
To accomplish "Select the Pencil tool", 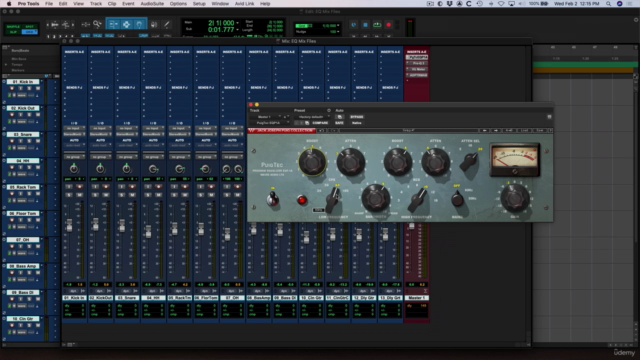I will point(167,24).
